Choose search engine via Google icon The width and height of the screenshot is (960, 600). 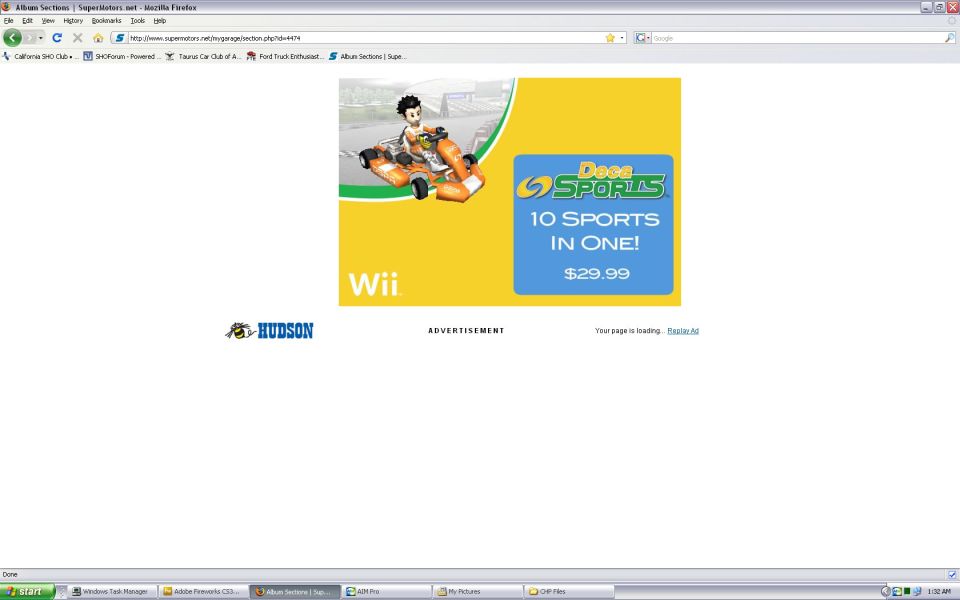[x=642, y=38]
